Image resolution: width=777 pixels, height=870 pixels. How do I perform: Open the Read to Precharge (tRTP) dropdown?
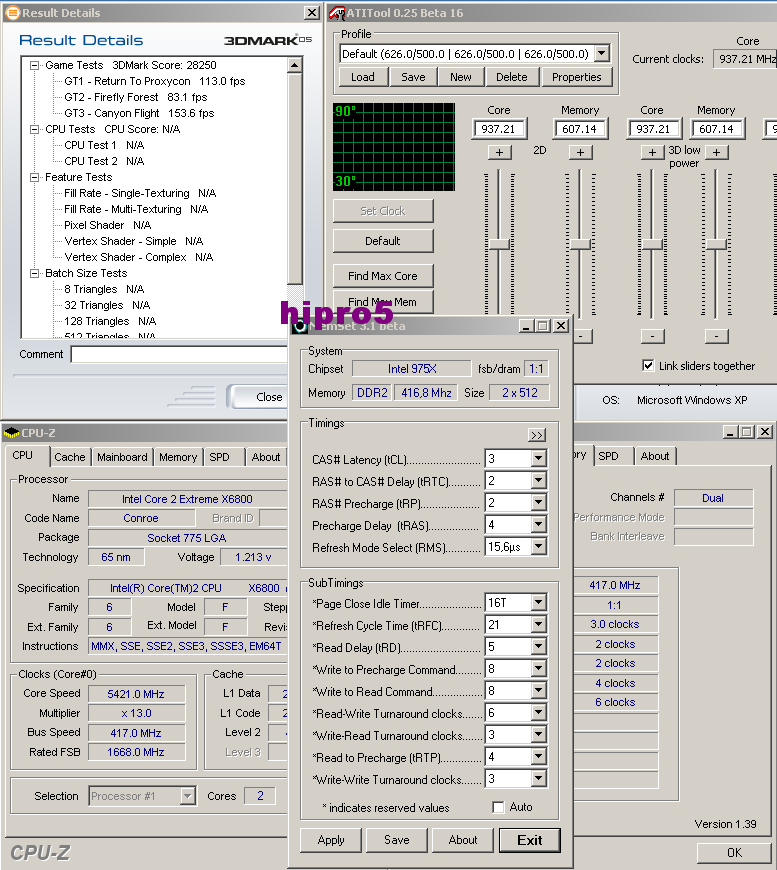(x=538, y=757)
